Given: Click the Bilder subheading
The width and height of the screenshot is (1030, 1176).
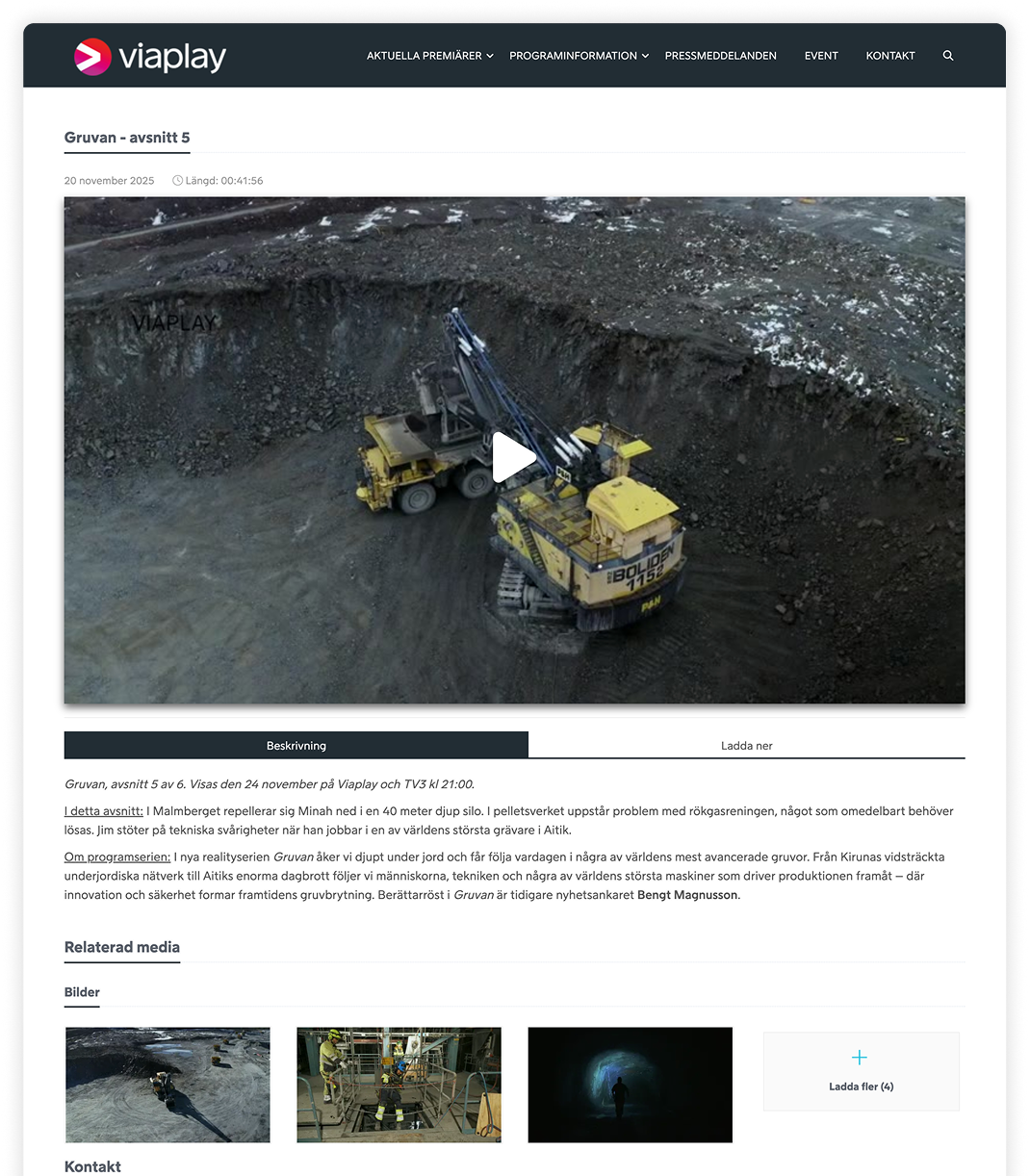Looking at the screenshot, I should 82,992.
